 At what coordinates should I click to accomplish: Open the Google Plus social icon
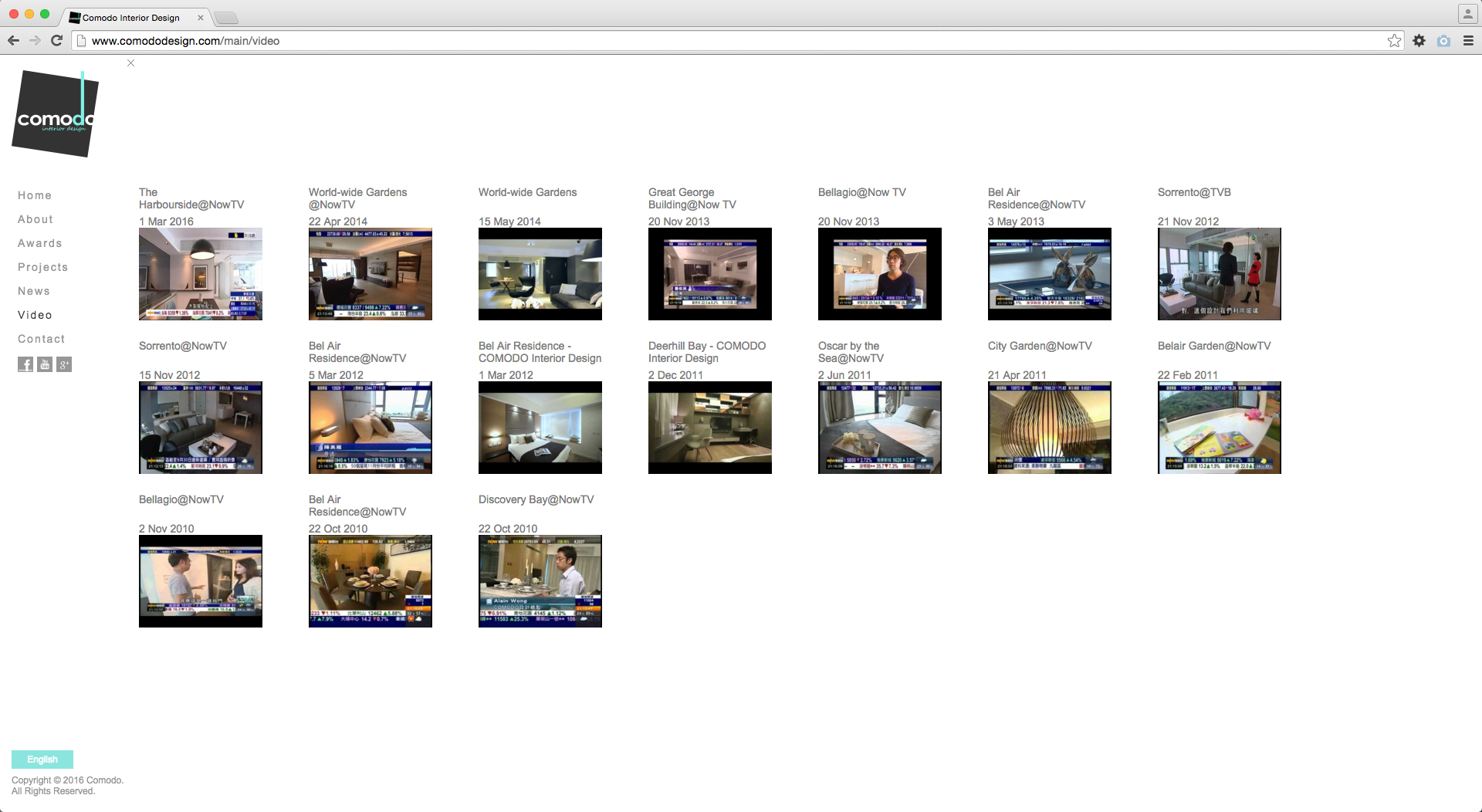click(64, 364)
